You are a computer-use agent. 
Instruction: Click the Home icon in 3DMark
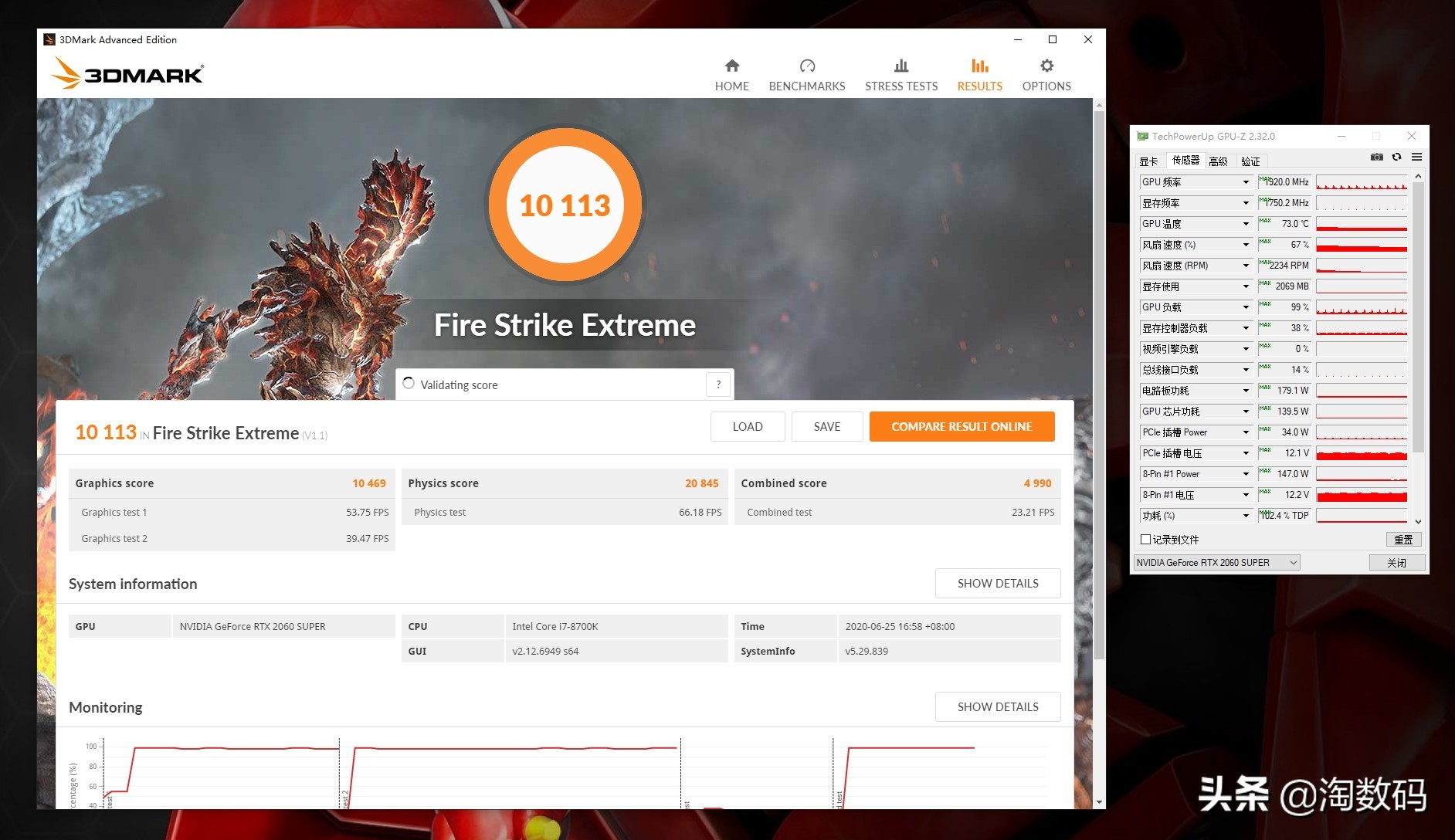[731, 66]
